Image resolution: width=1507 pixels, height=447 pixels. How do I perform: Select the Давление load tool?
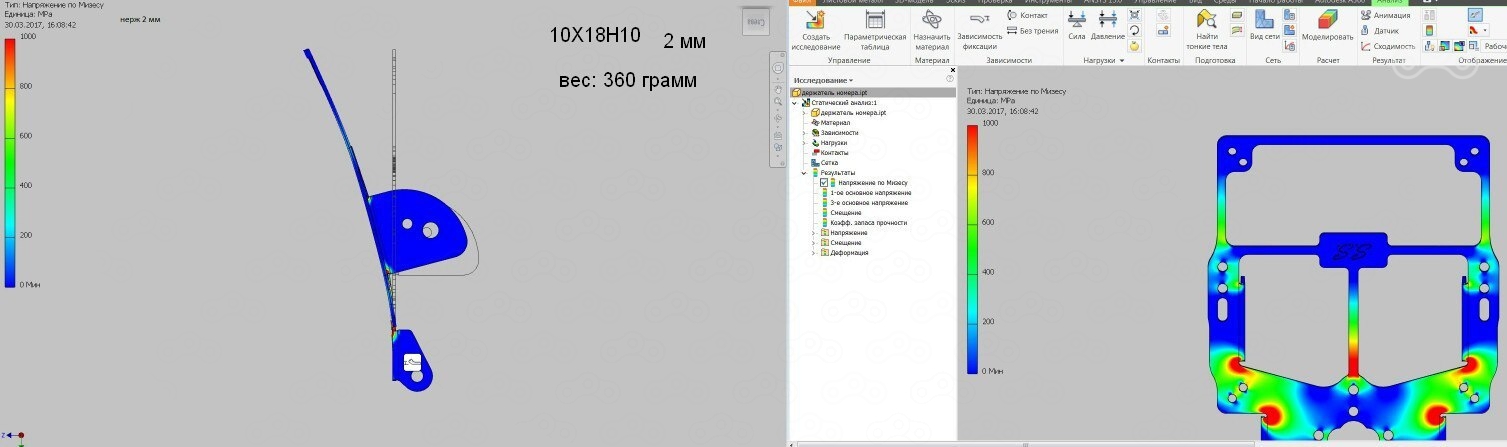pyautogui.click(x=1107, y=21)
